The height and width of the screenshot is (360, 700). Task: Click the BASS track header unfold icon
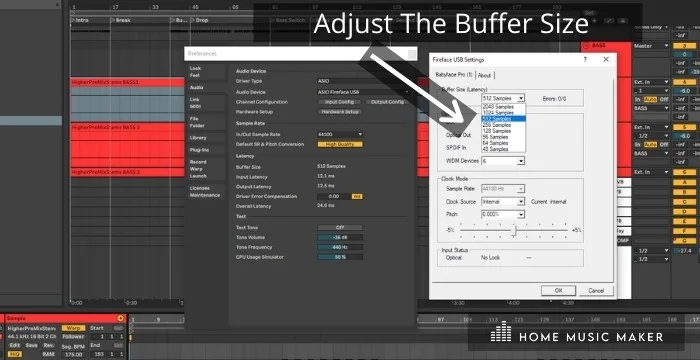coord(586,46)
